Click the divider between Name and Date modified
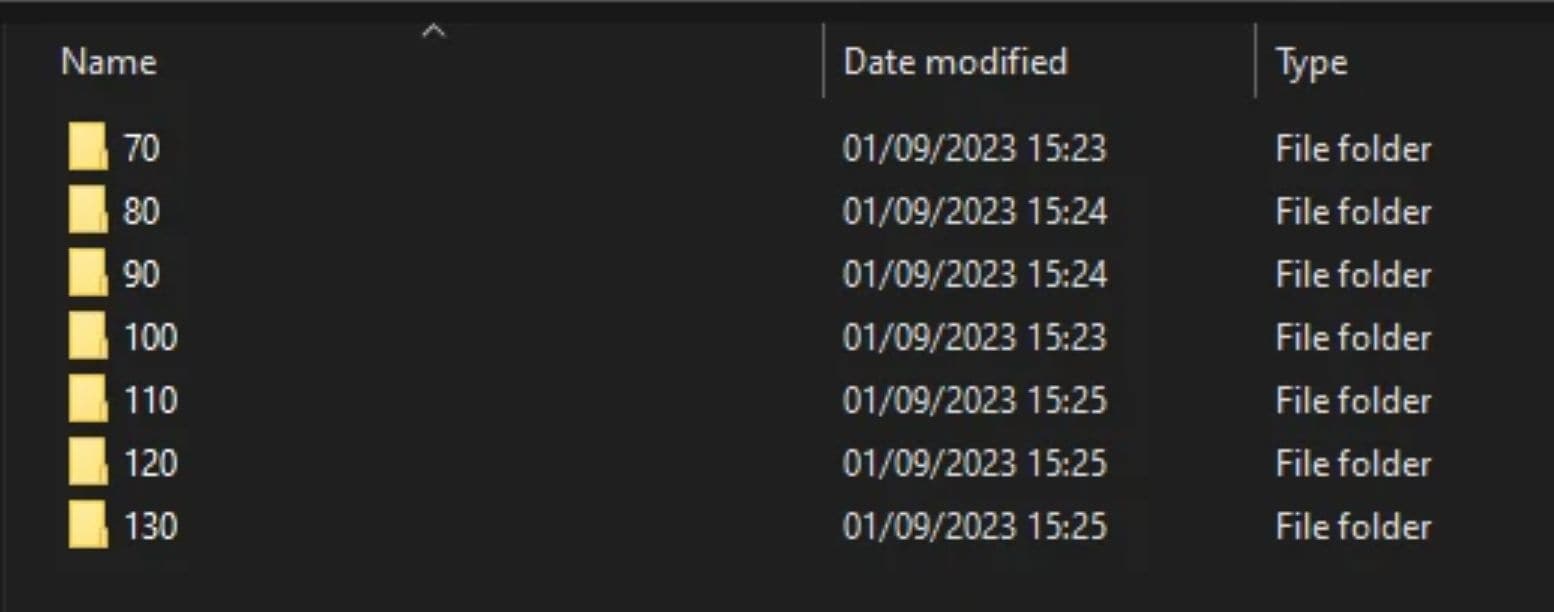Image resolution: width=1554 pixels, height=612 pixels. click(x=824, y=62)
